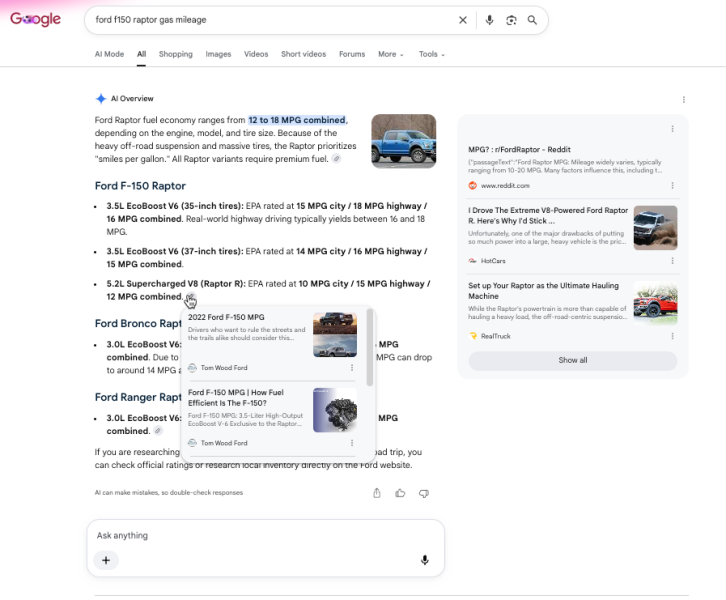
Task: Switch to Videos tab
Action: (x=256, y=54)
